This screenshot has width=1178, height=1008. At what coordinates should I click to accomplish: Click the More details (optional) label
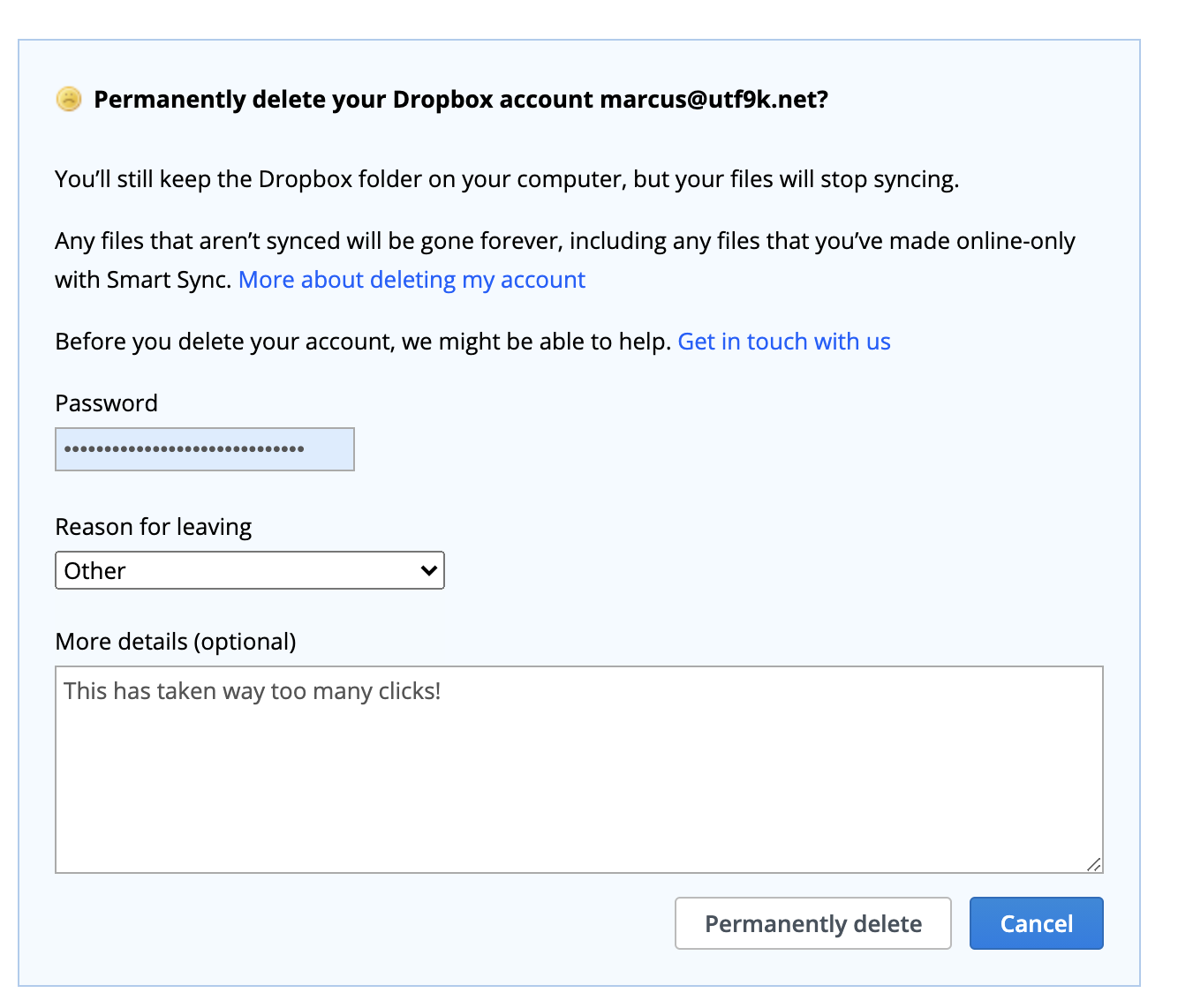176,642
